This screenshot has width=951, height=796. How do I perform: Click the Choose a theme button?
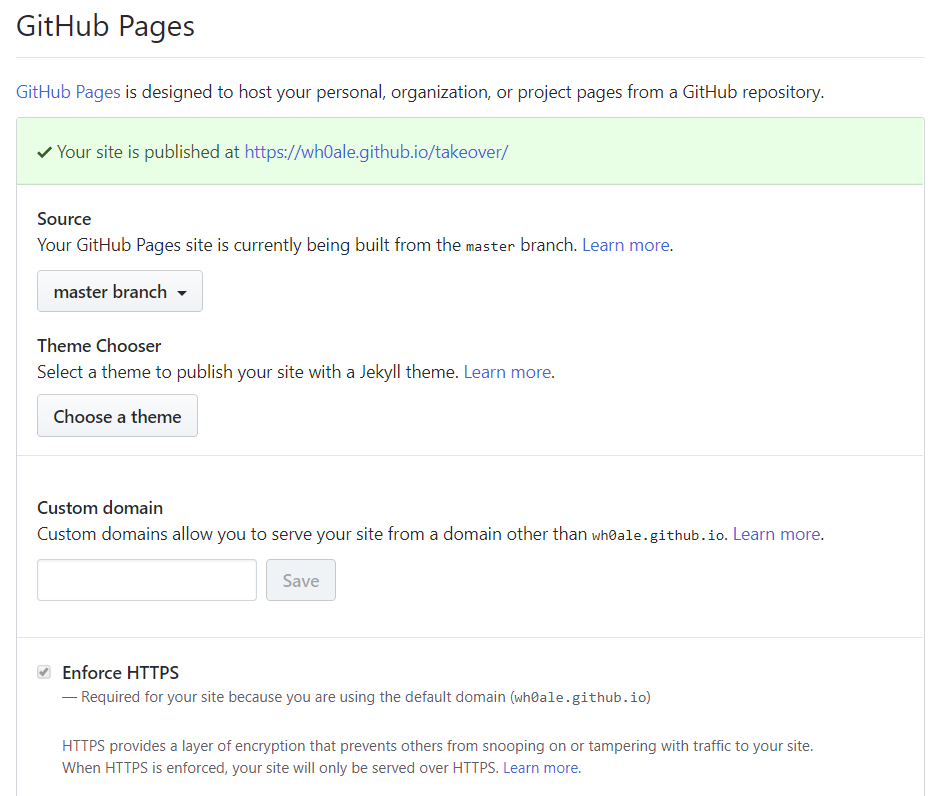(118, 416)
